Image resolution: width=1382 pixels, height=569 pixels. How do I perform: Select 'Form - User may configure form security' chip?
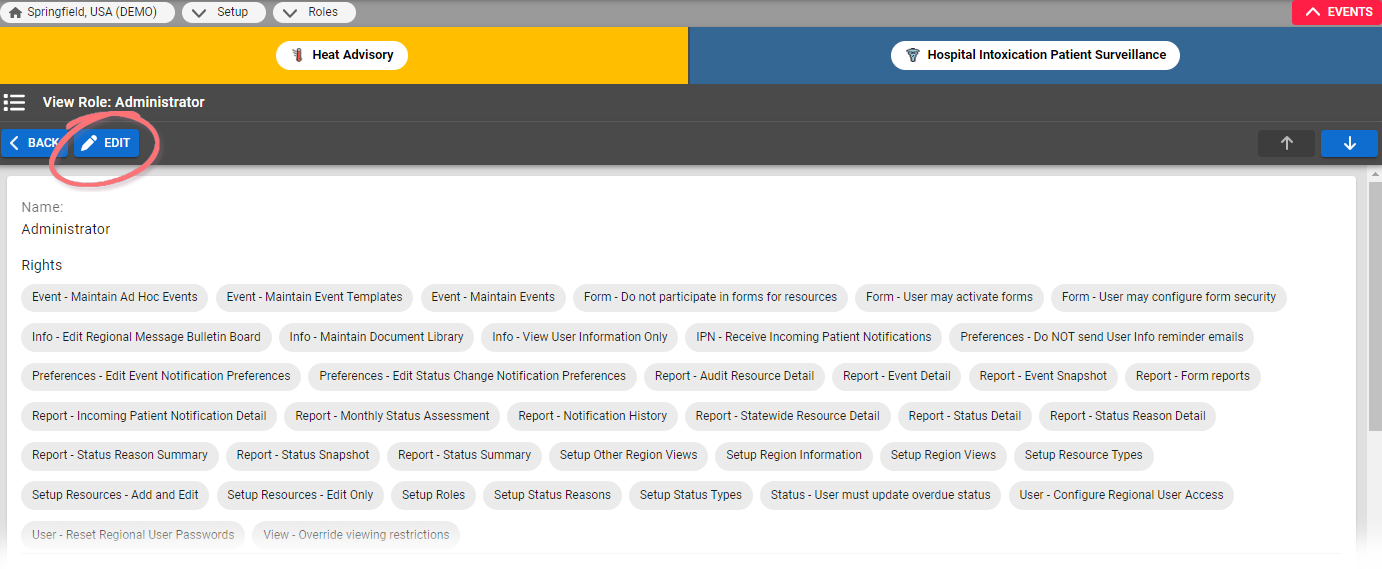[x=1169, y=297]
